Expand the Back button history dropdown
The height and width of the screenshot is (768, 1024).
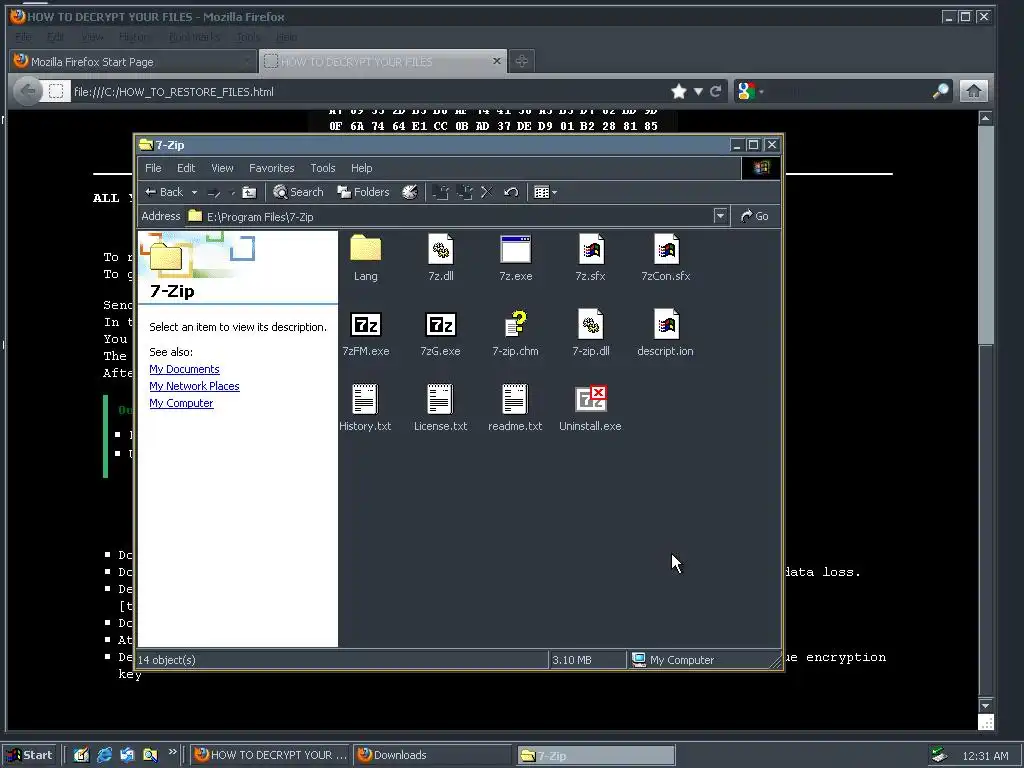(194, 193)
